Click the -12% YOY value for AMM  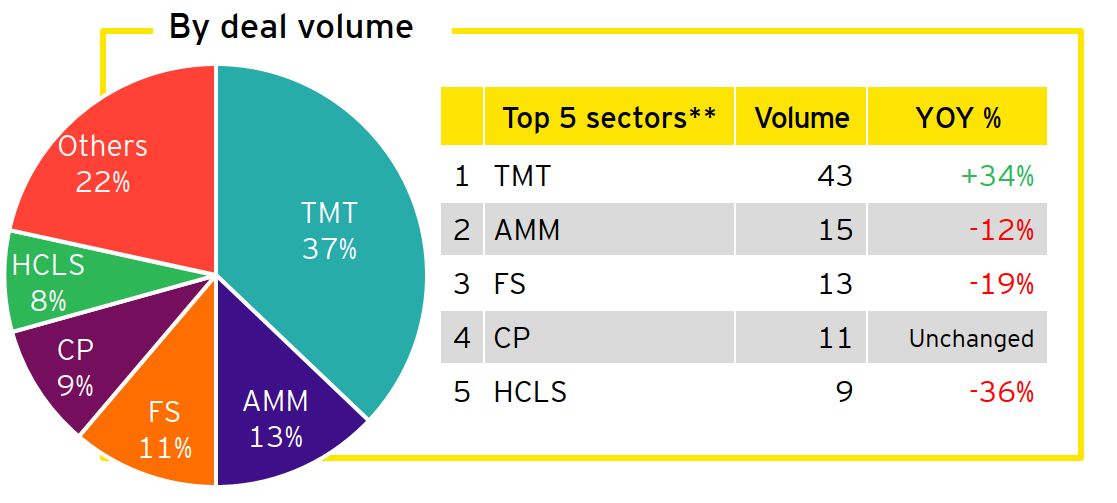[x=1001, y=230]
